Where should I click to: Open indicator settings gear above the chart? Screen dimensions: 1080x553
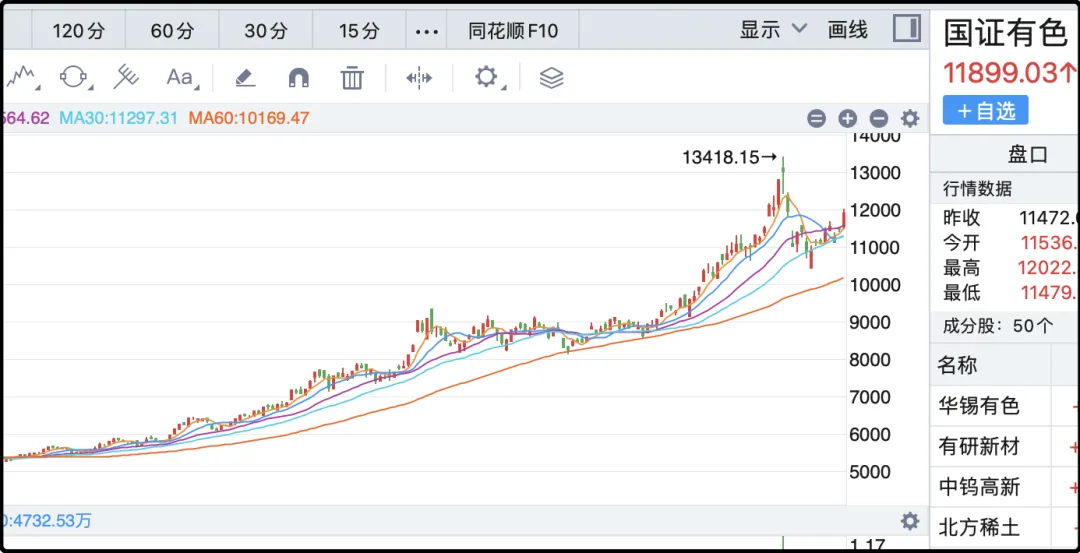pyautogui.click(x=909, y=118)
